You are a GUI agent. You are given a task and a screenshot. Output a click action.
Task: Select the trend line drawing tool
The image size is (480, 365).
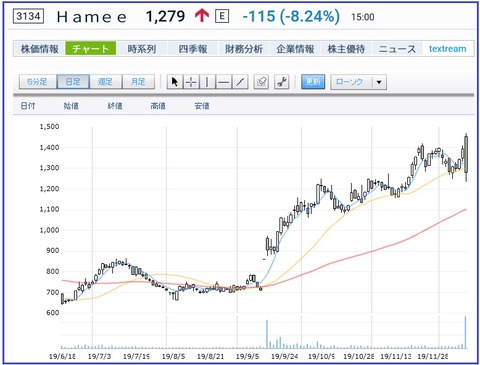[240, 82]
